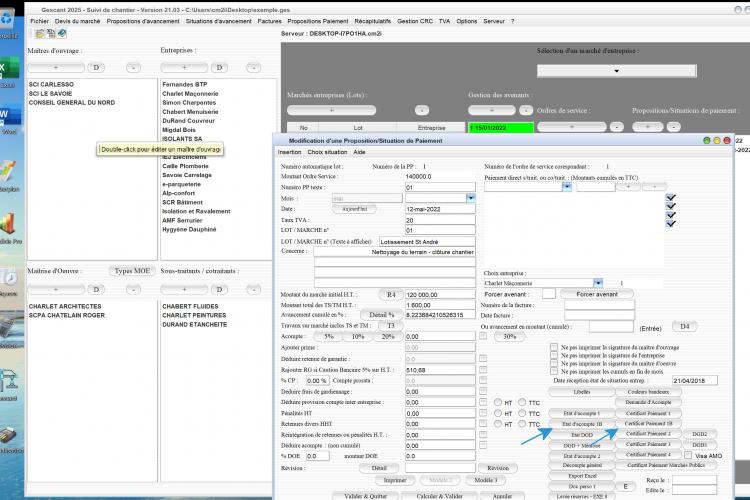The image size is (750, 500).
Task: Open the 'Choix entreprise' dropdown showing Charlet Maçonnerie
Action: click(x=598, y=283)
